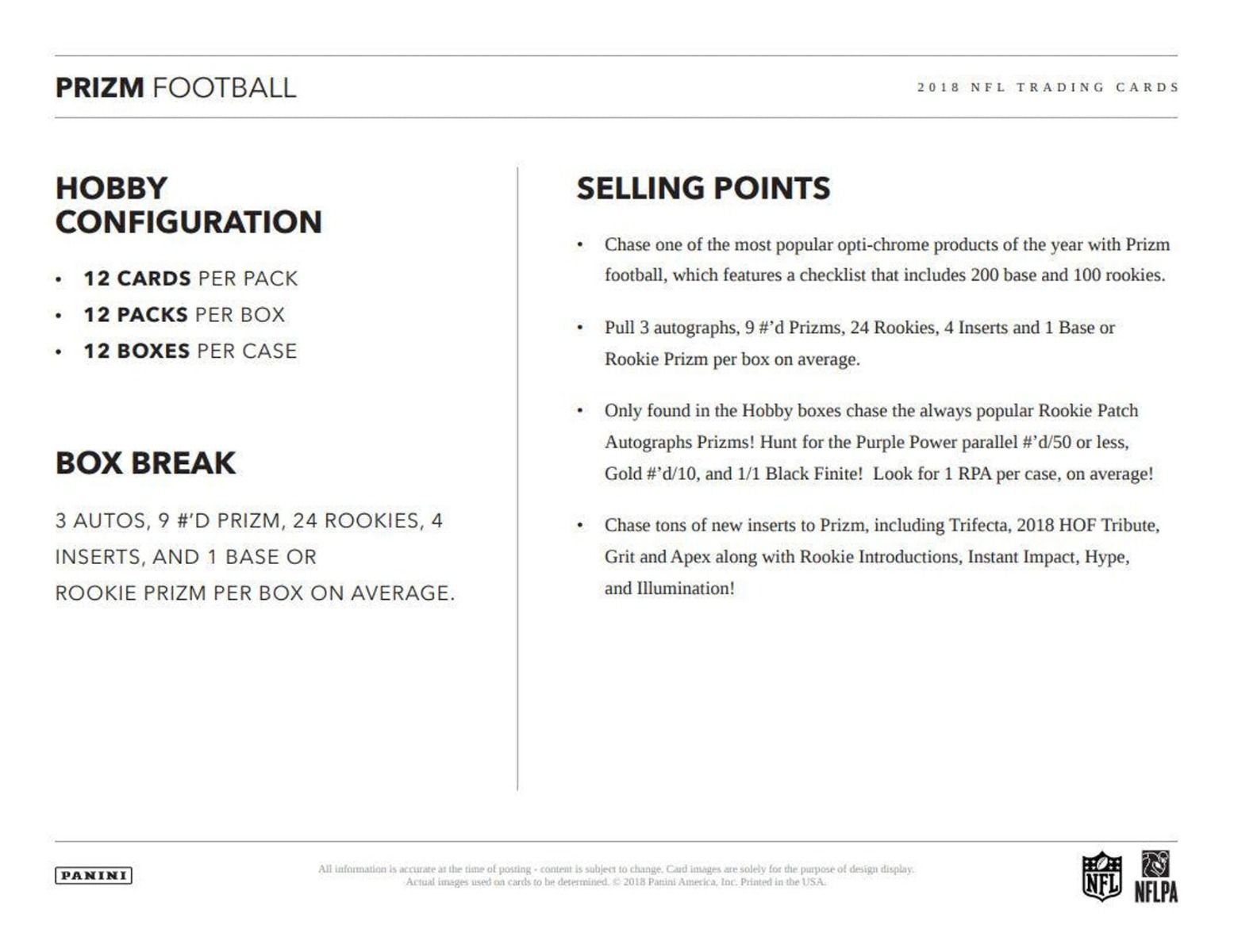1234x952 pixels.
Task: Click the footer disclaimer fine print
Action: 616,875
